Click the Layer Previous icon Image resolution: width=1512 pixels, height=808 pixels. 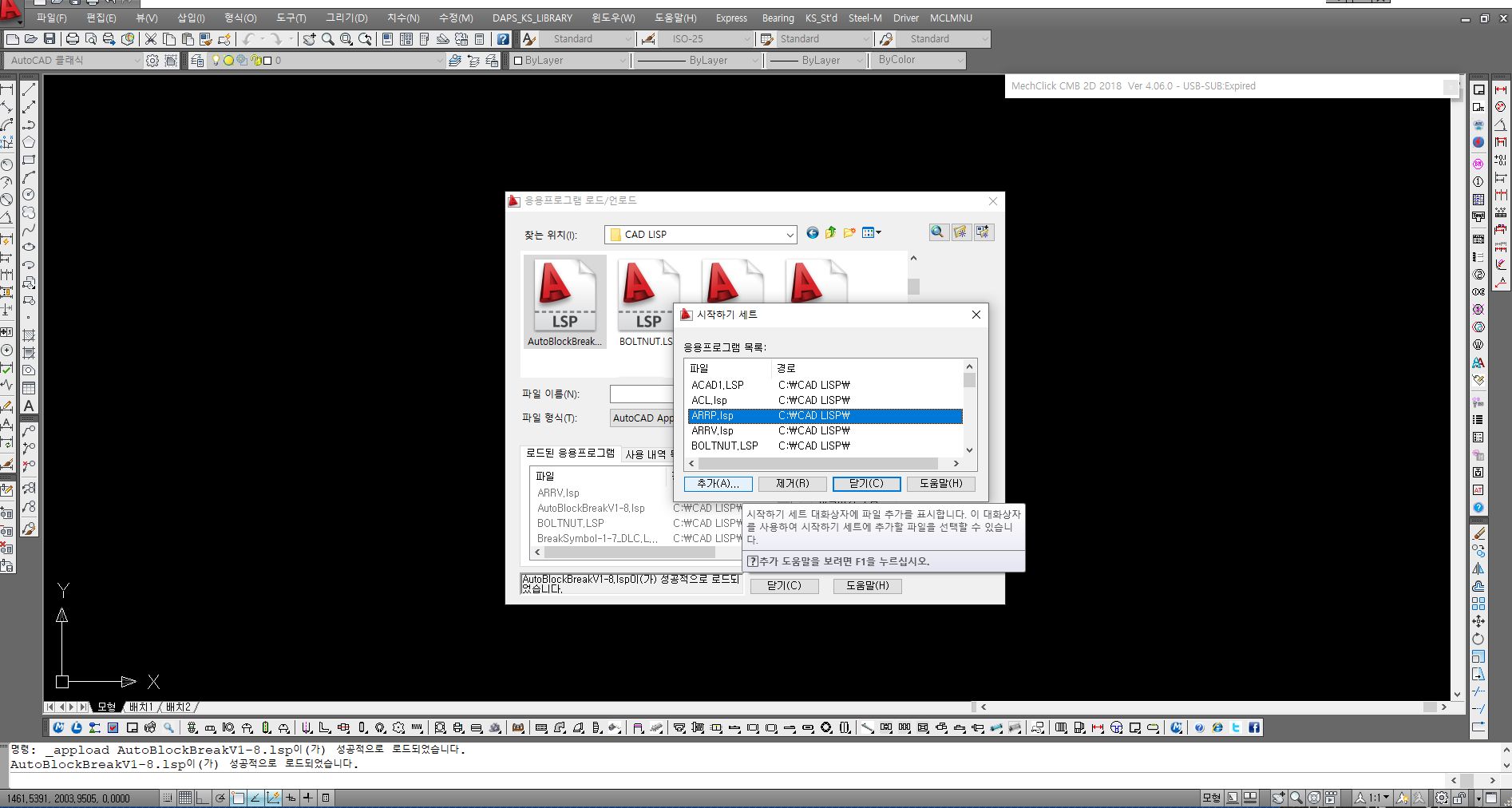tap(473, 61)
